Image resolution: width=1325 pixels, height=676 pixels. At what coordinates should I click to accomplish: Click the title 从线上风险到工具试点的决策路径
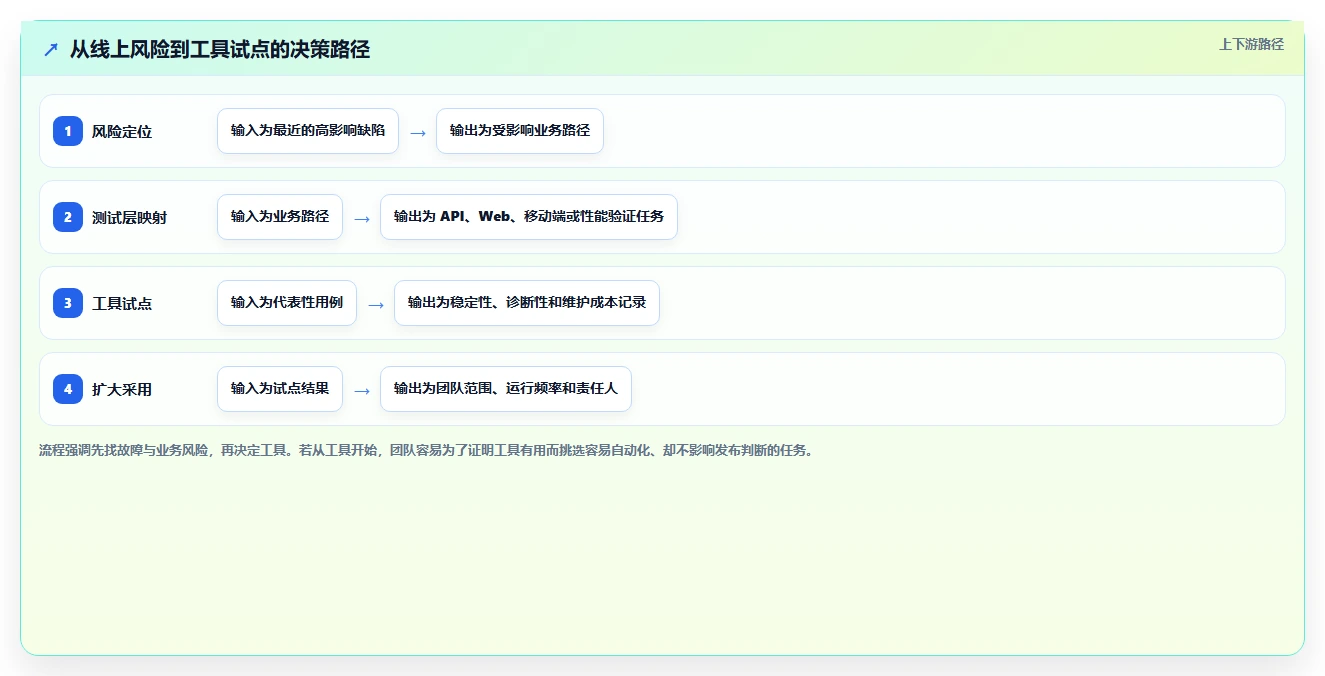click(x=220, y=49)
